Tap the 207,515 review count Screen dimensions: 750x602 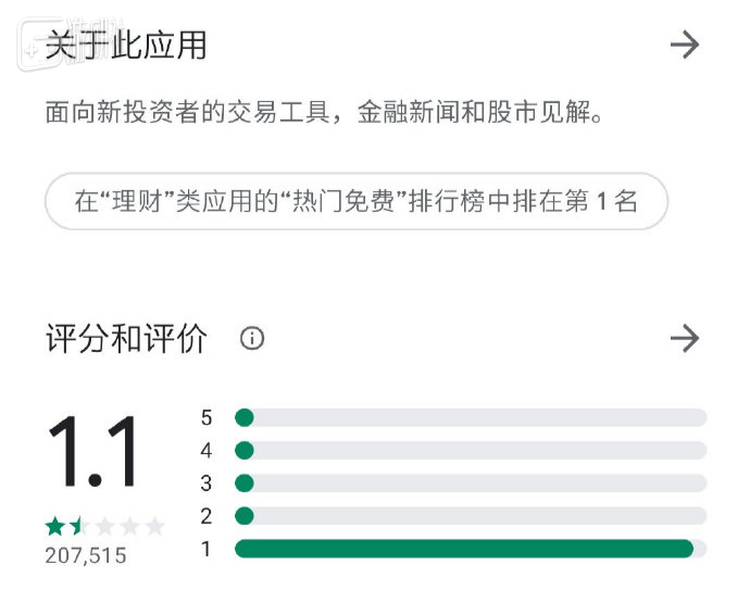86,556
